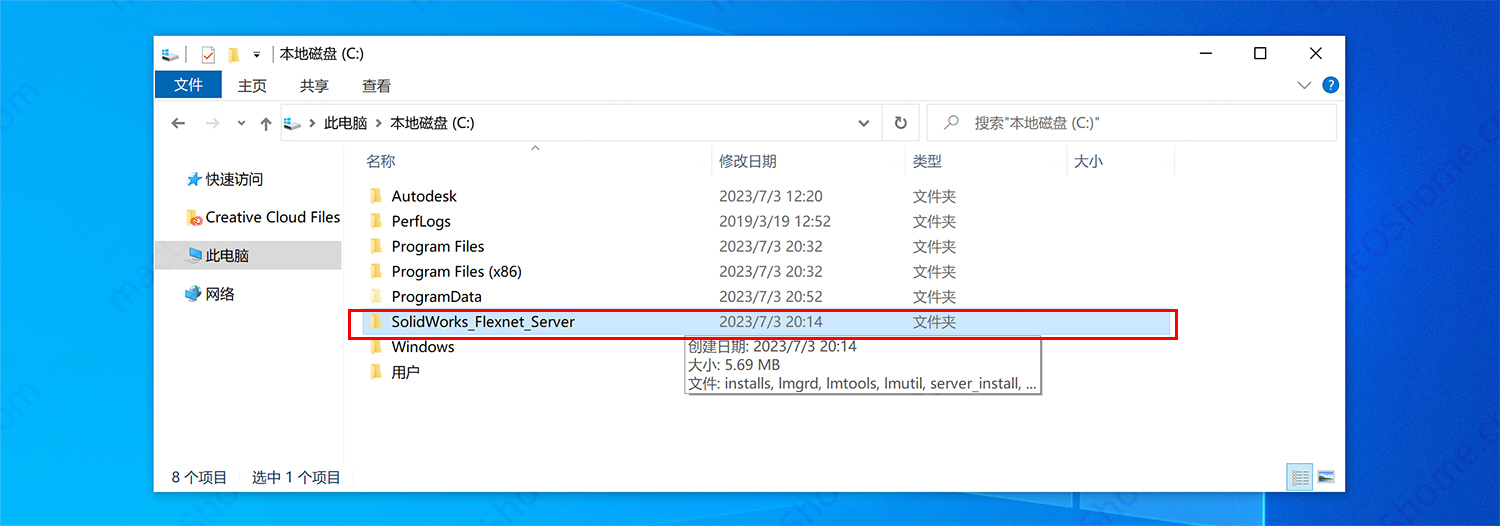Click the folder icon of 用户
Image resolution: width=1500 pixels, height=526 pixels.
[376, 372]
